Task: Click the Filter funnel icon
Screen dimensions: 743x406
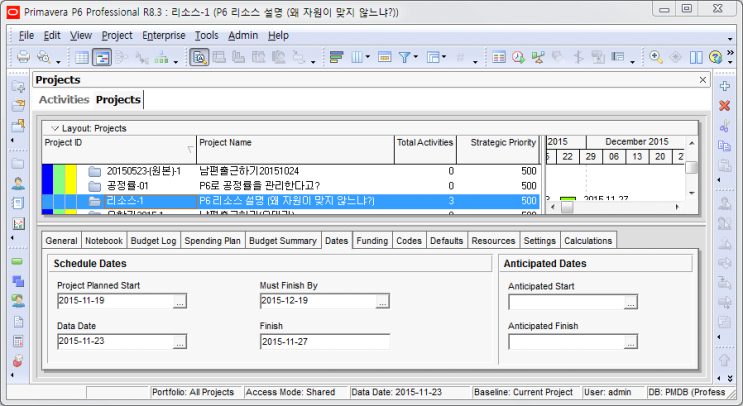Action: coord(404,57)
